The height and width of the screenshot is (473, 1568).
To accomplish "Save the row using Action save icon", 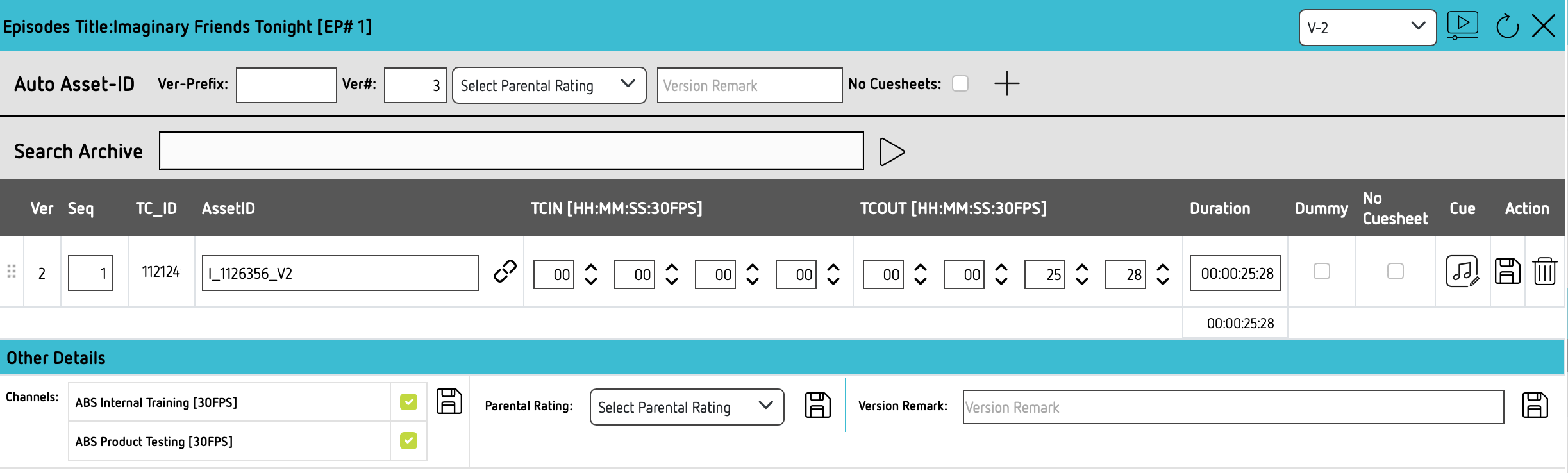I will (1507, 271).
